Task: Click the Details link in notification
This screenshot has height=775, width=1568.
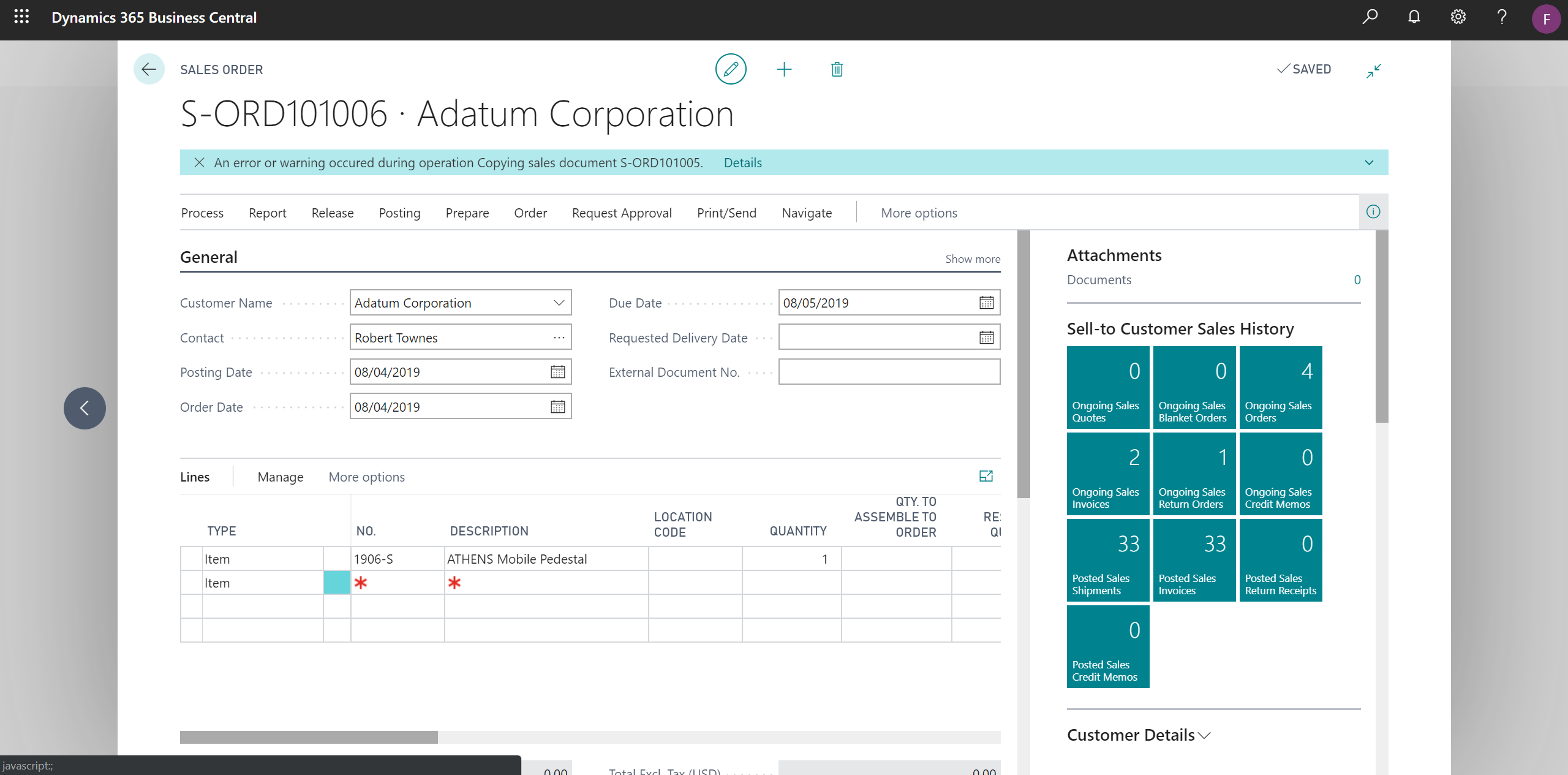Action: [742, 162]
